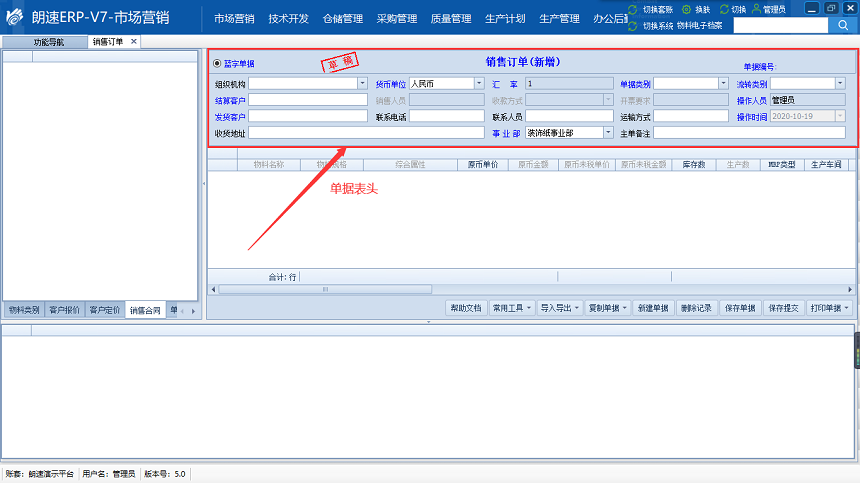
Task: Expand the 打印单据 dropdown button
Action: 829,308
